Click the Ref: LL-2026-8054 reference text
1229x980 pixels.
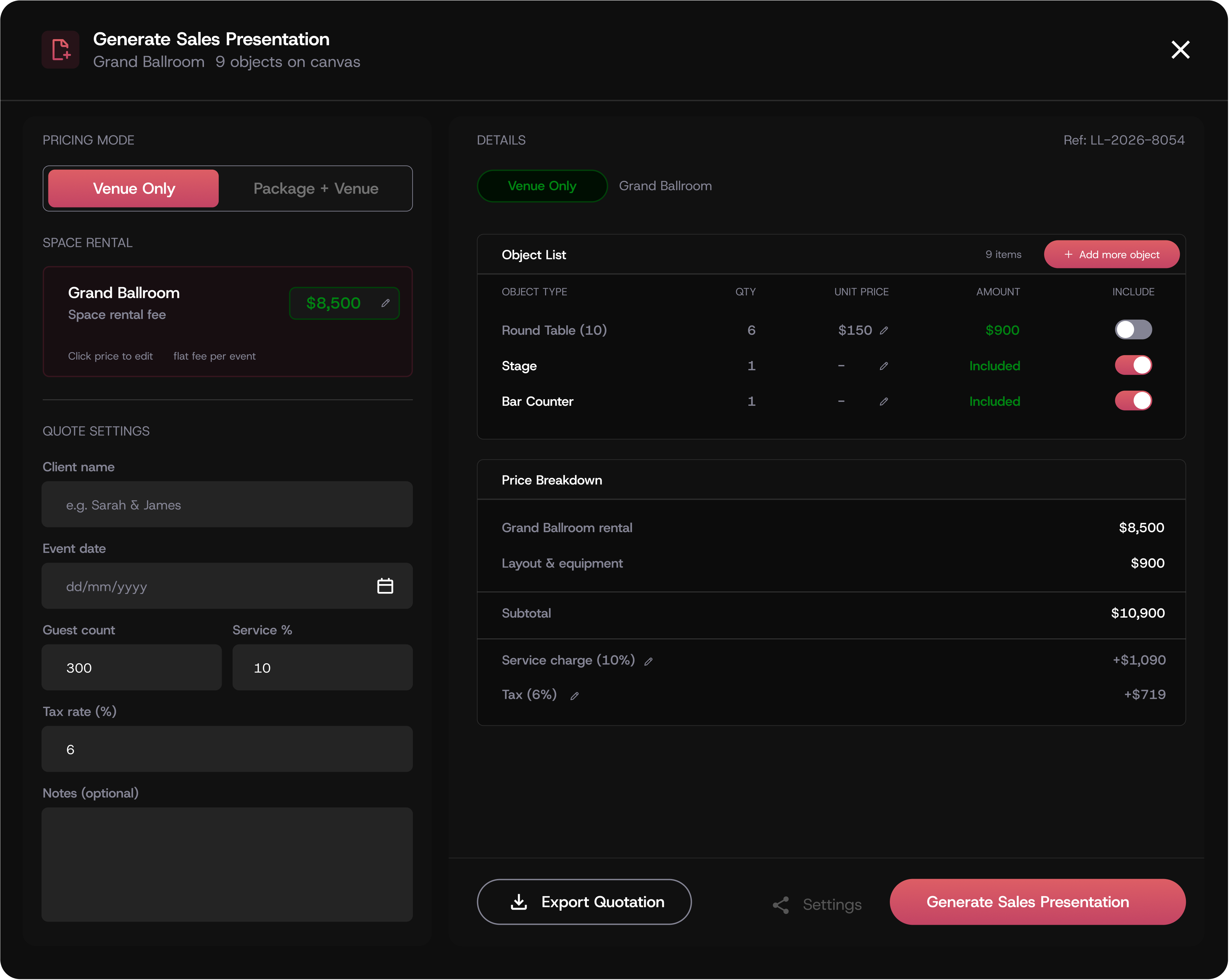click(1123, 140)
